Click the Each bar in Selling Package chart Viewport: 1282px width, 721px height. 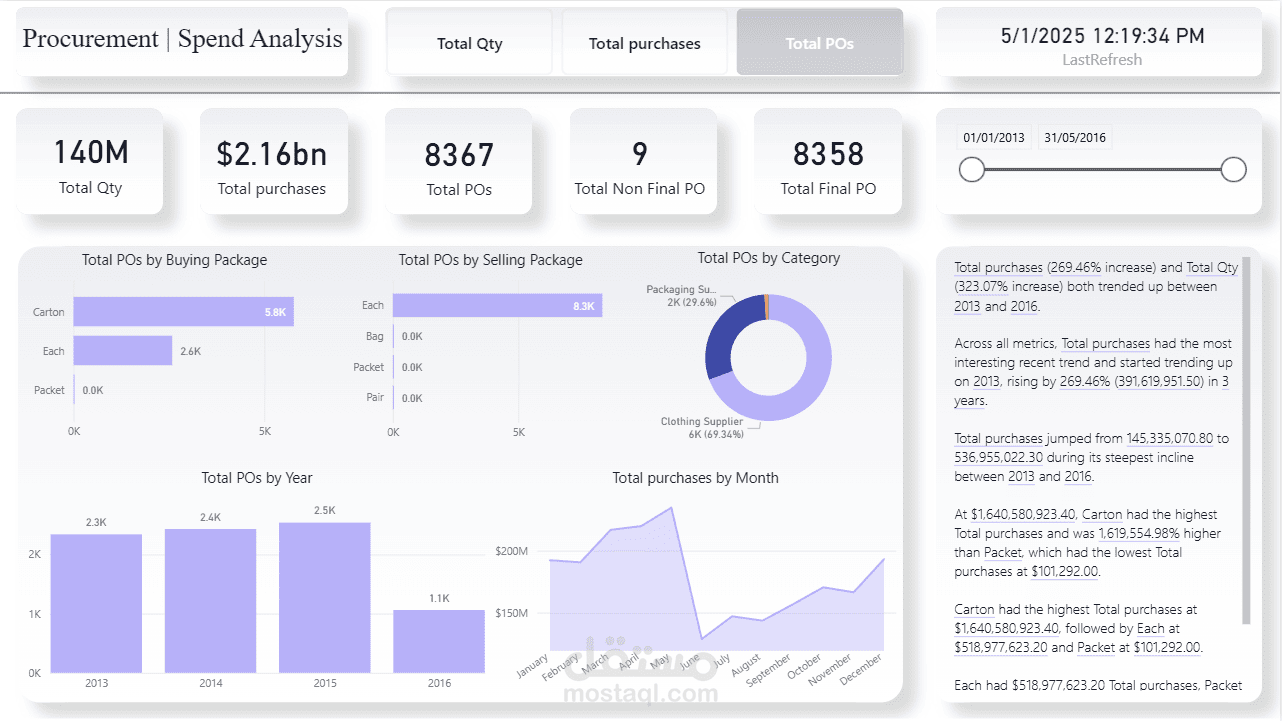point(497,305)
